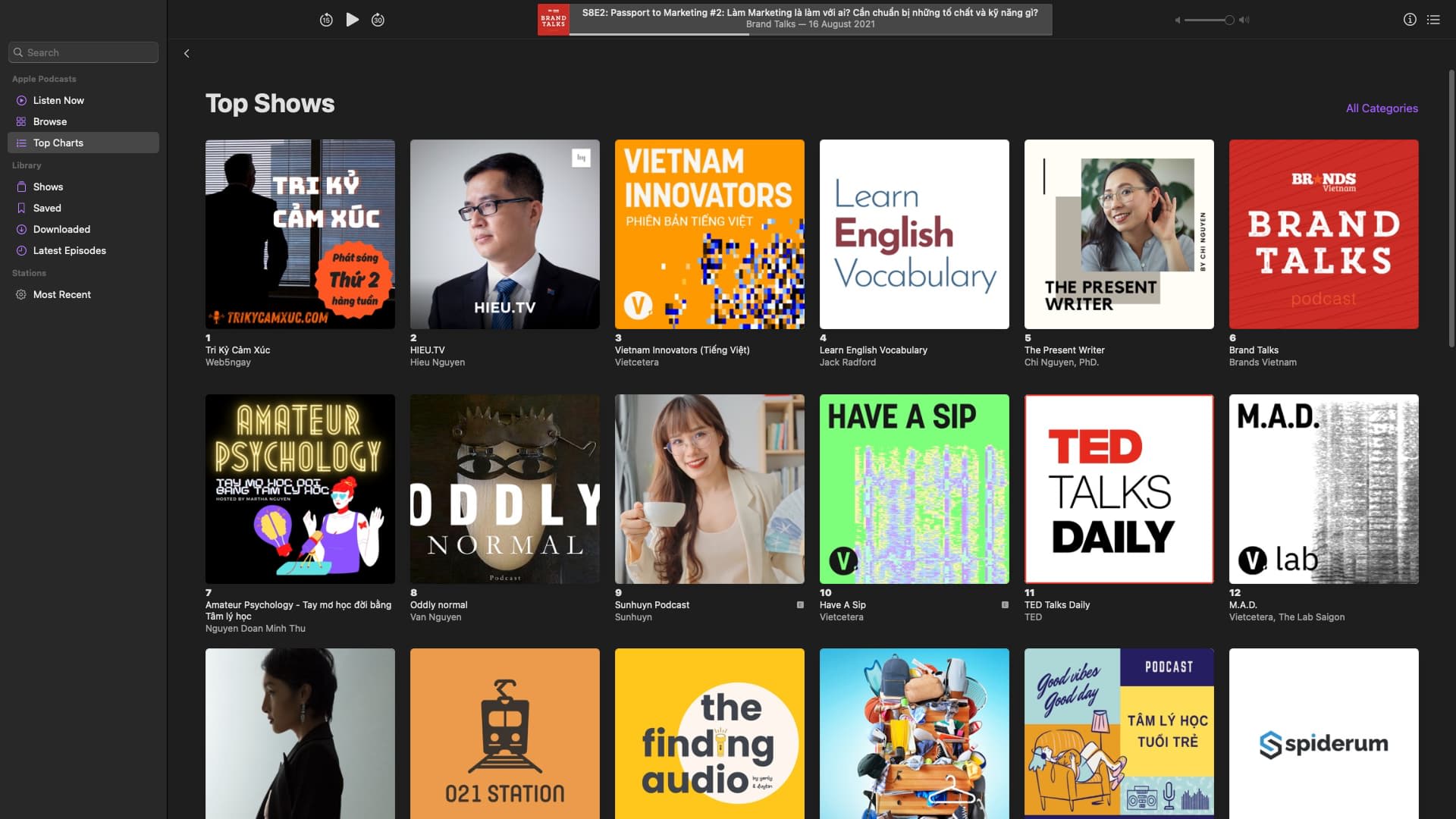Click the playback progress bar
The height and width of the screenshot is (819, 1456).
(x=810, y=33)
